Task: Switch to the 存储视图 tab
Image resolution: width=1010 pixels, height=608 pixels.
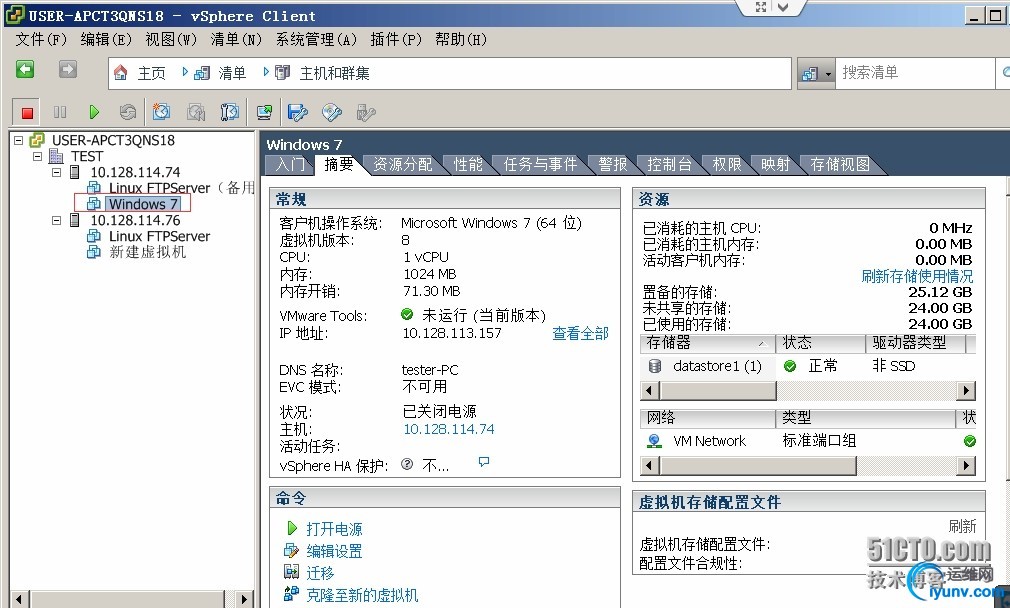Action: coord(839,165)
